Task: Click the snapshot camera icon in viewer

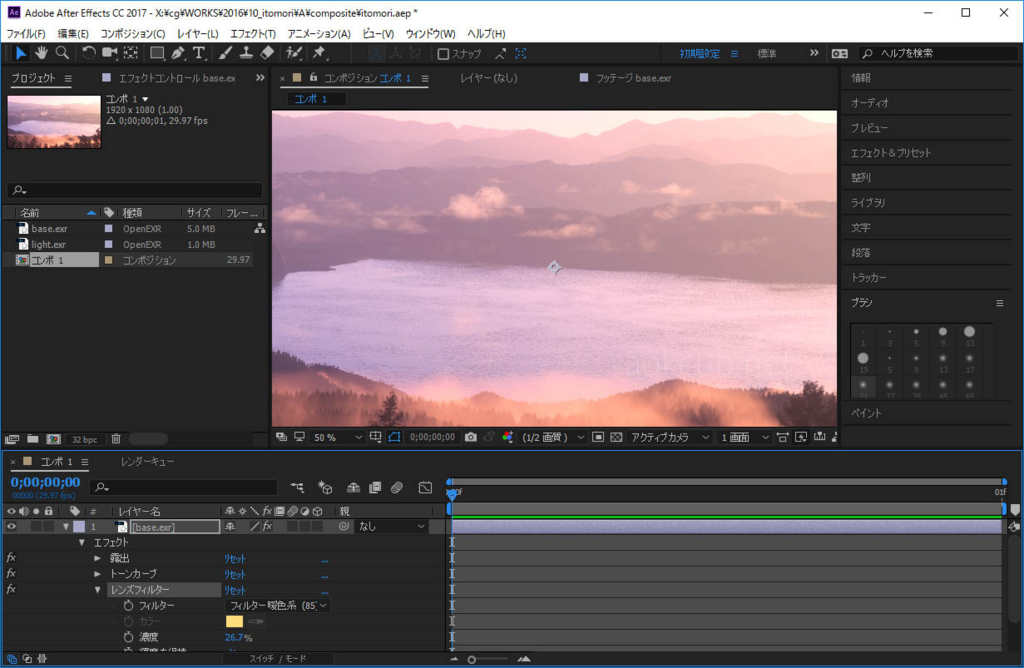Action: [x=471, y=437]
